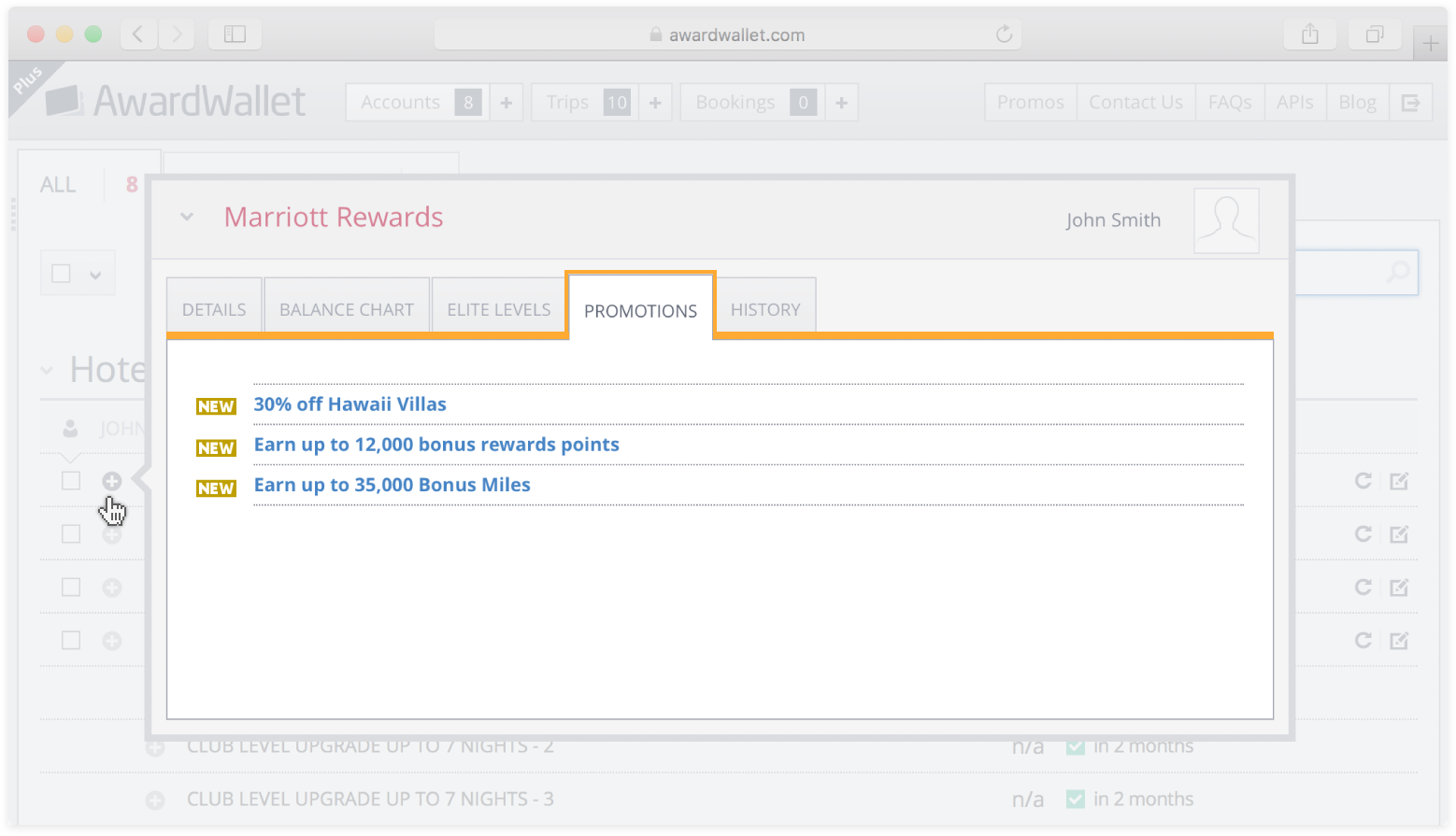Open the Blog page
The image size is (1456, 836).
pos(1357,103)
